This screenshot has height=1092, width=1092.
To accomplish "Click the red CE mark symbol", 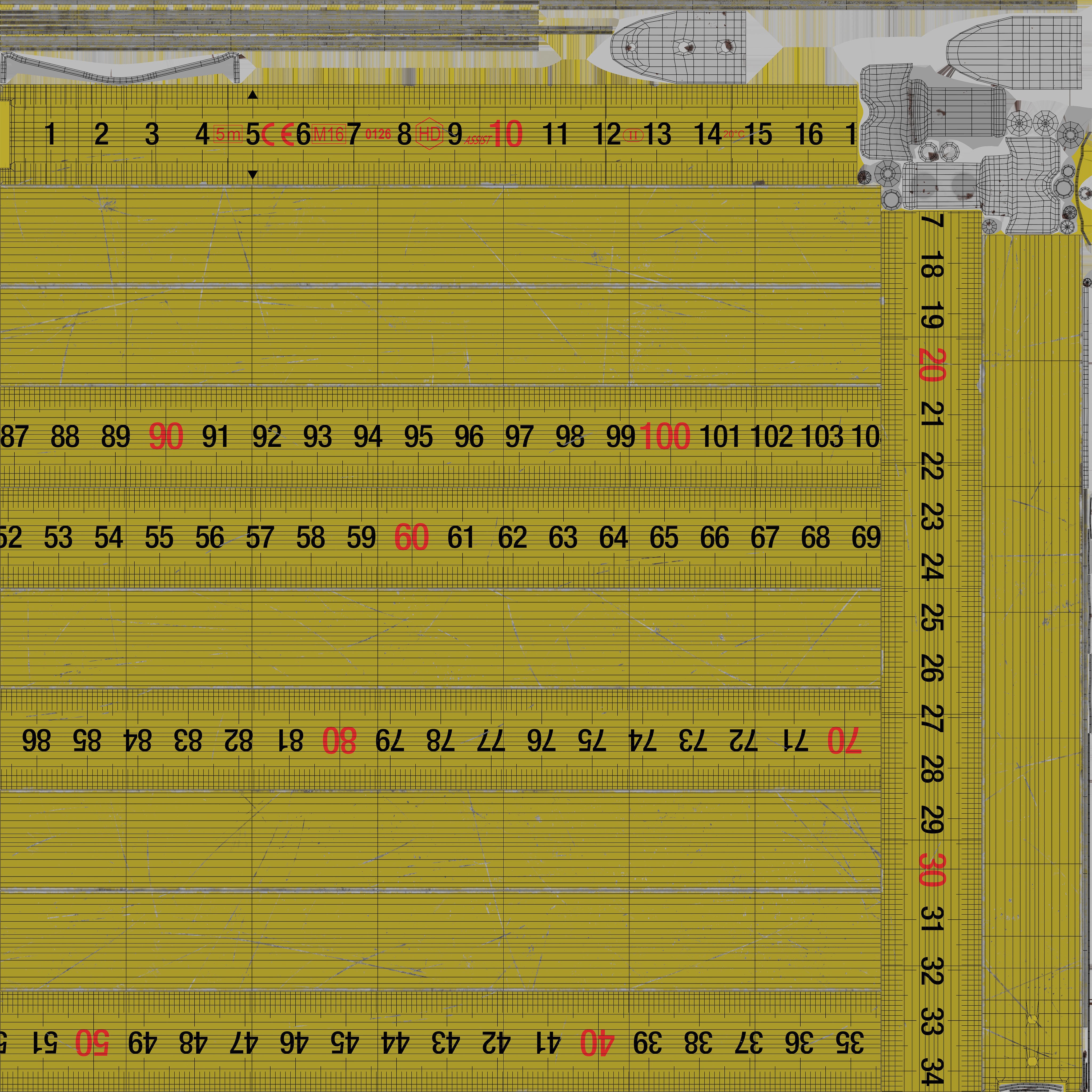I will (278, 135).
